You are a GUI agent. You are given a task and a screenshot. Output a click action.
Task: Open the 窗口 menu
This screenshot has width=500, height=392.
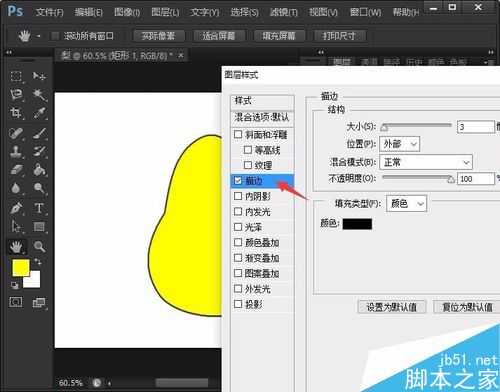coord(365,12)
